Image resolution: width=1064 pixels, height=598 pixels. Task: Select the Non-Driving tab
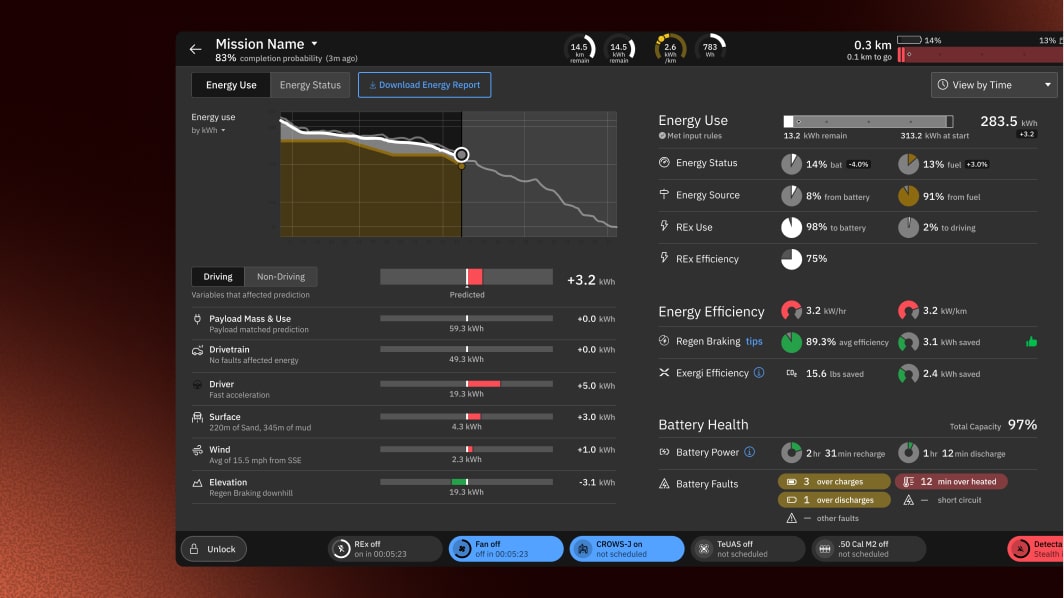(x=281, y=276)
